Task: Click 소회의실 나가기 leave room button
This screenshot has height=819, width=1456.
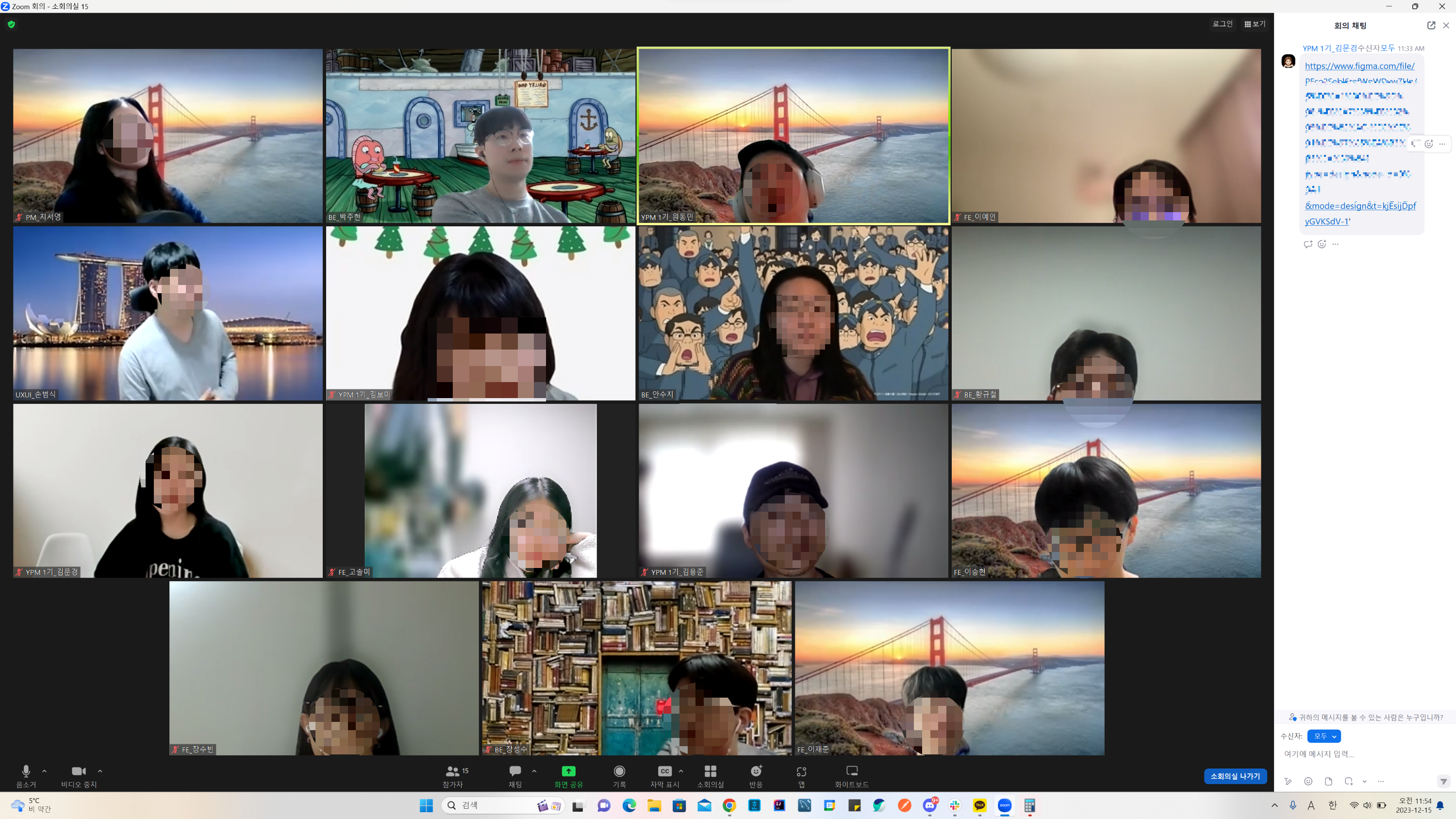Action: pos(1235,776)
